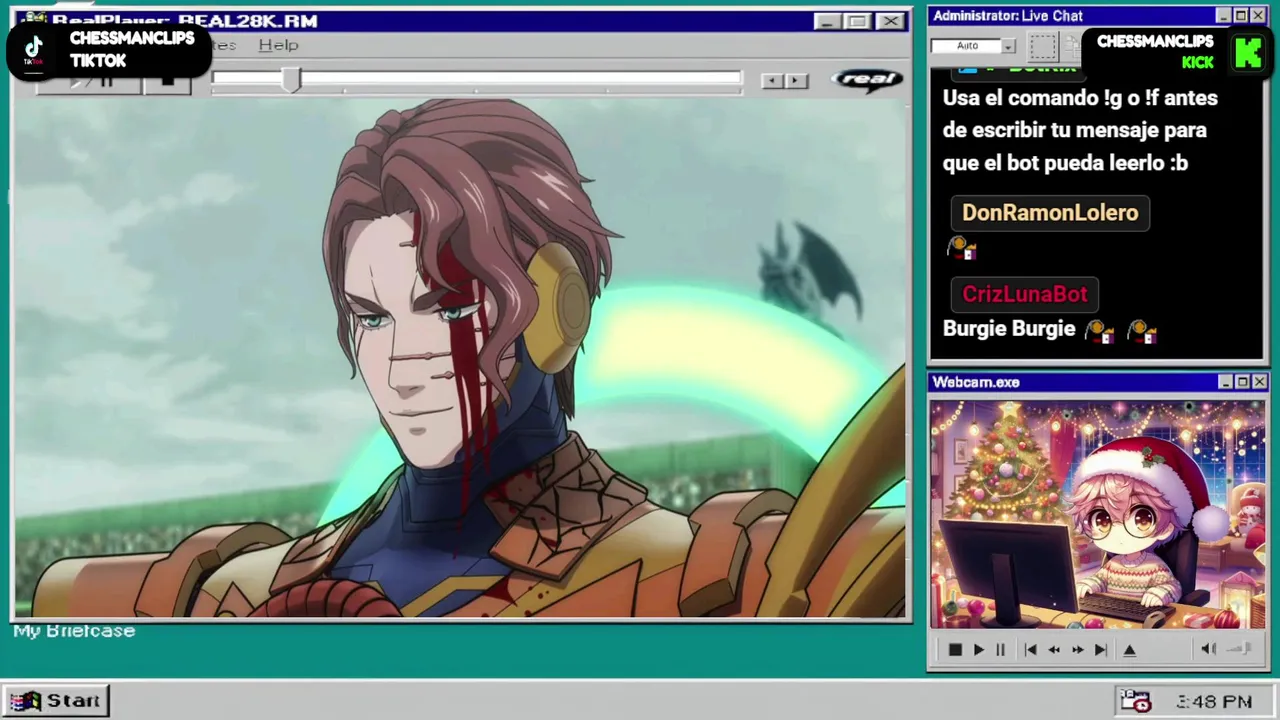Pause the Webcam.exe player

pyautogui.click(x=1000, y=650)
